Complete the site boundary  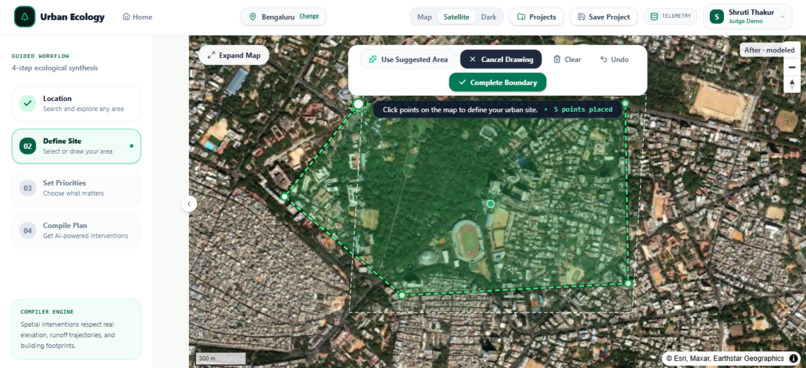click(x=498, y=82)
